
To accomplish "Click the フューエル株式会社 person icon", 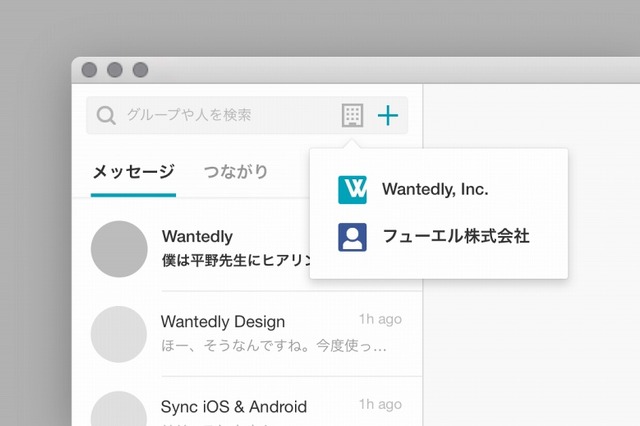I will [x=352, y=237].
